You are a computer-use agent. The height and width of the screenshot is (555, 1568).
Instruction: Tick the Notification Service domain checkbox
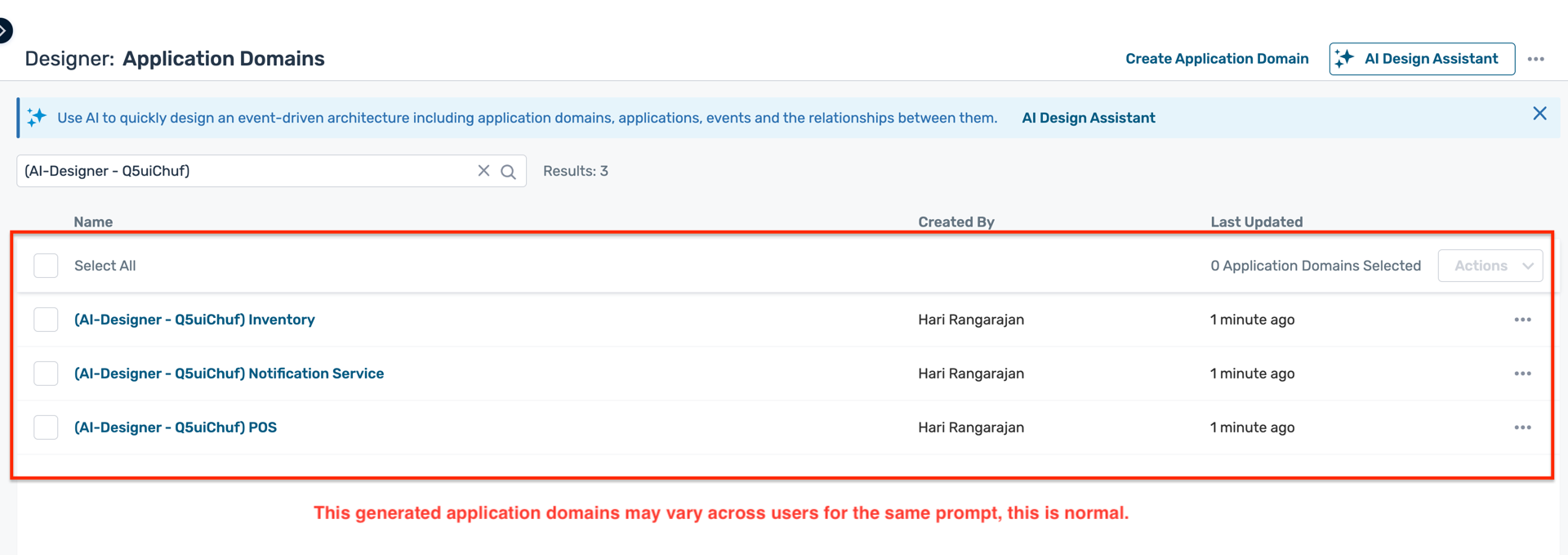(46, 374)
